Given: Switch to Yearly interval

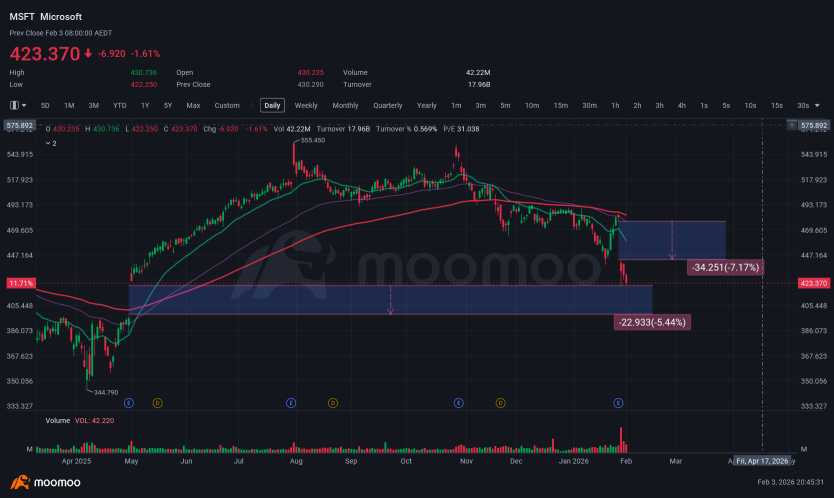Looking at the screenshot, I should click(427, 105).
